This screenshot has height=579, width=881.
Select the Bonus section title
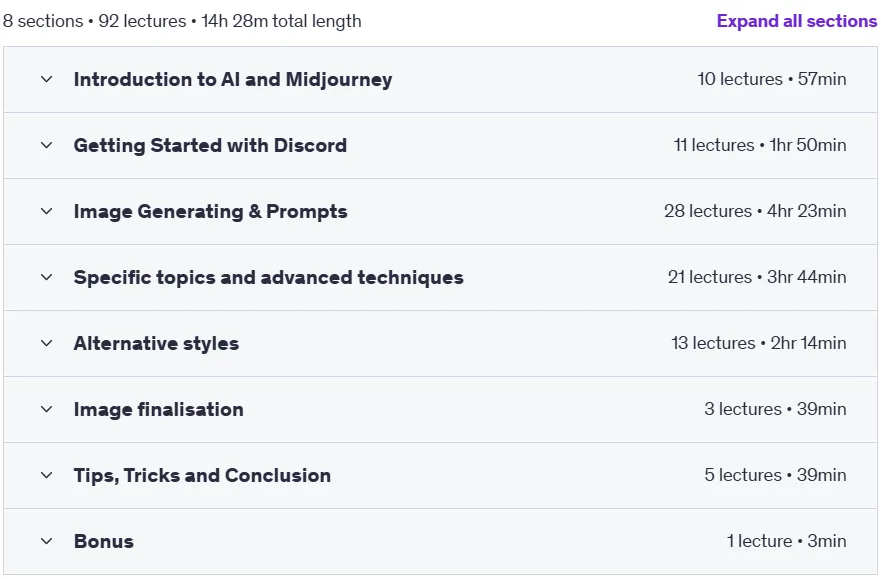point(104,541)
